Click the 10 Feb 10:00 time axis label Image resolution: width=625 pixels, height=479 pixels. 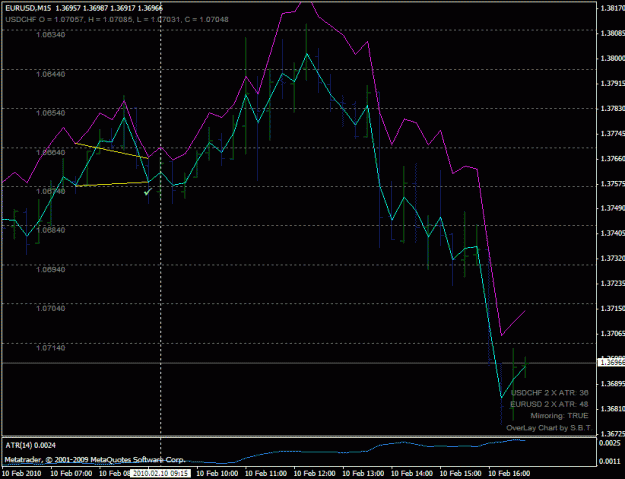[218, 473]
